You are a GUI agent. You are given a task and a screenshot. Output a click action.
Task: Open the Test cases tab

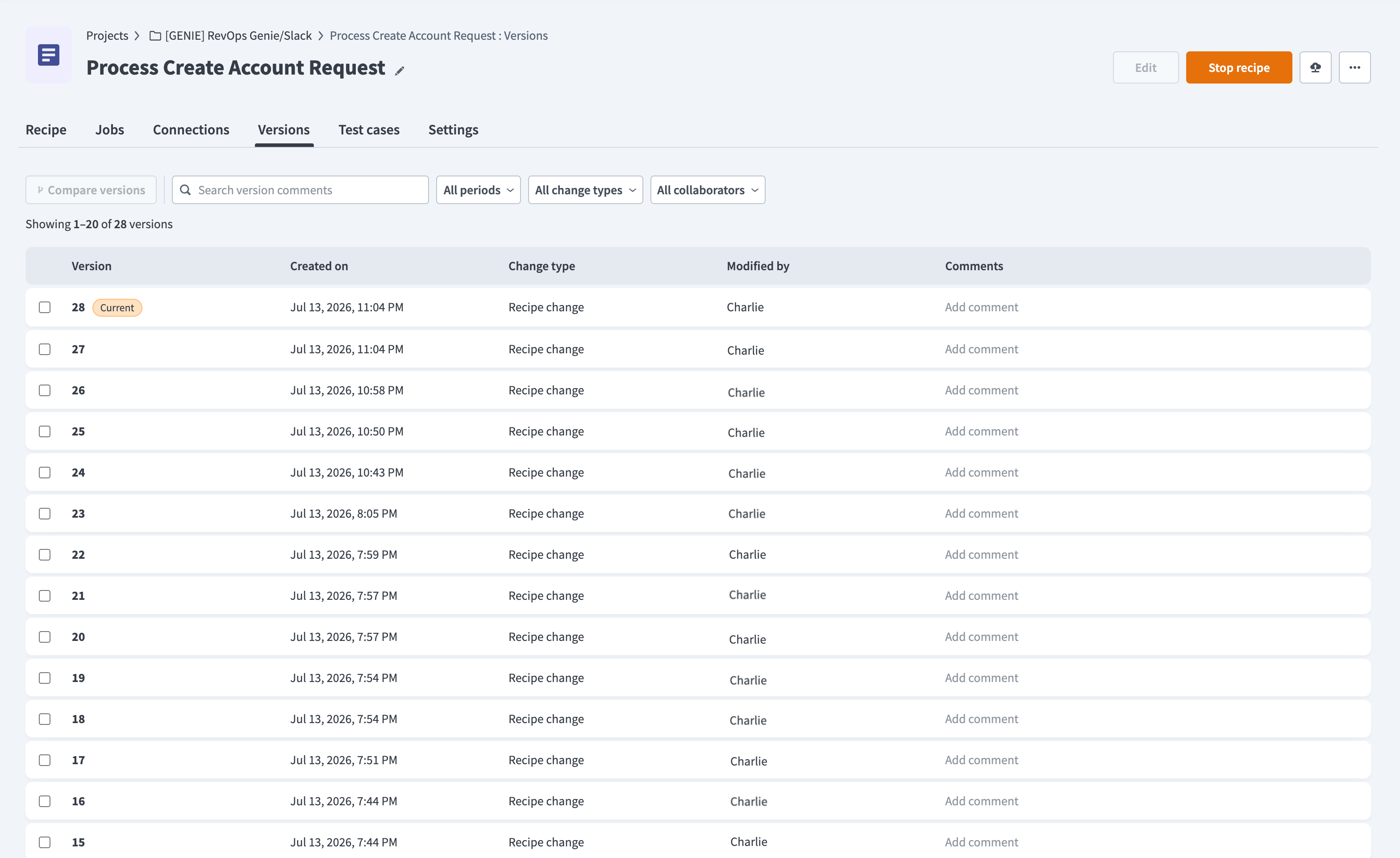click(x=369, y=130)
